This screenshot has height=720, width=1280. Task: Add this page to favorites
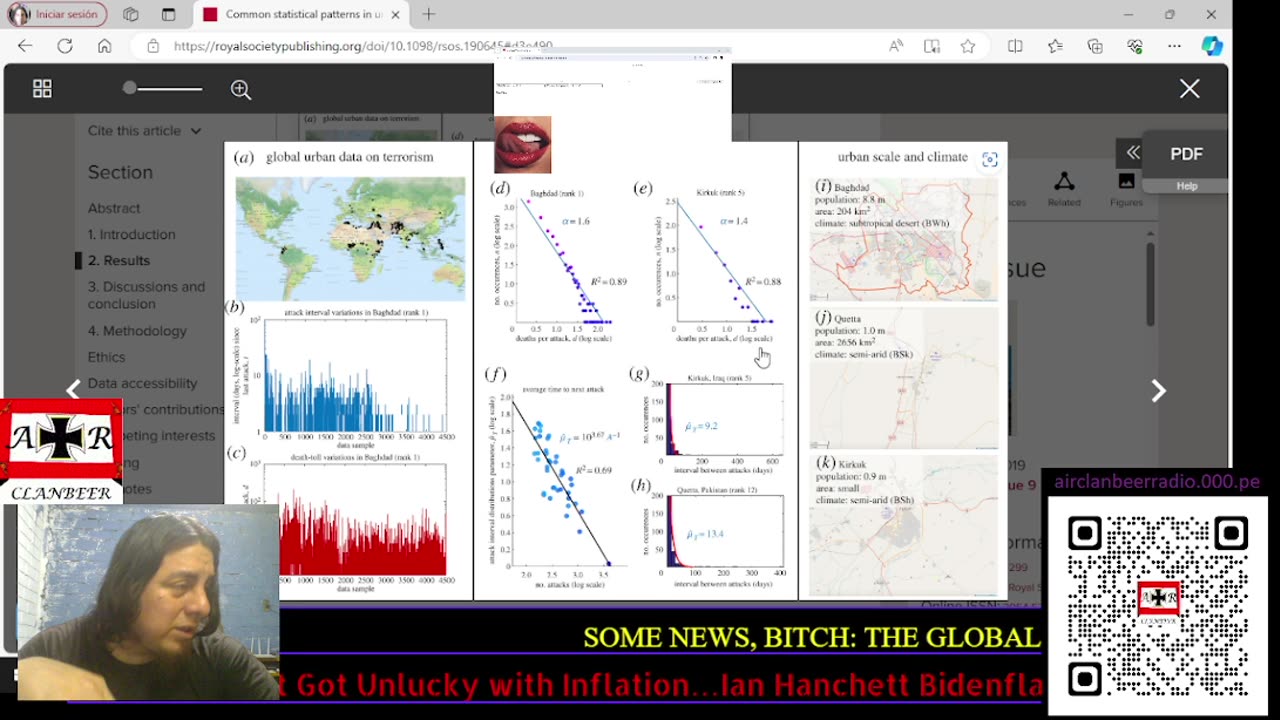pos(967,46)
